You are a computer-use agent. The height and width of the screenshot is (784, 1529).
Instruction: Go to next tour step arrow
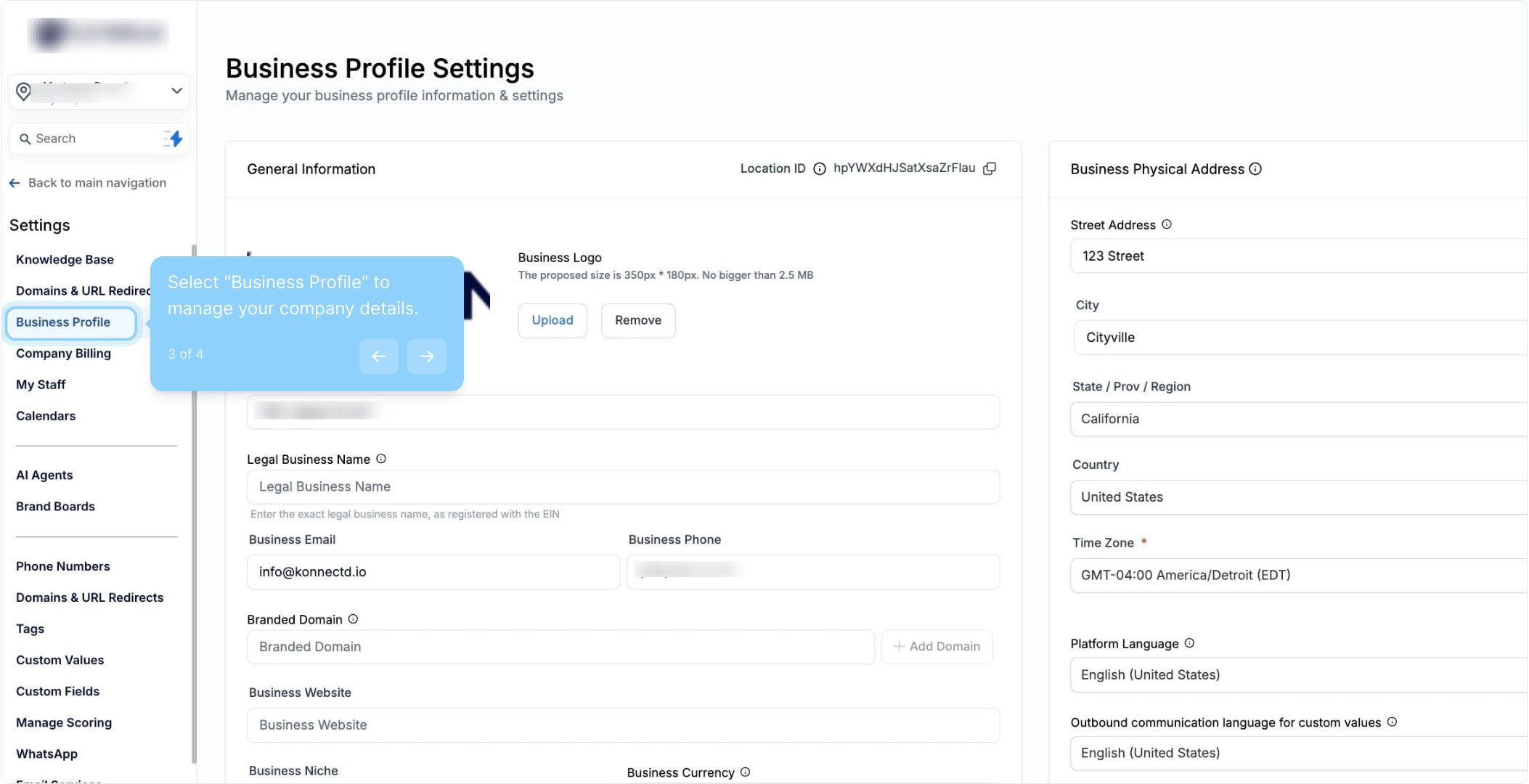pos(427,356)
